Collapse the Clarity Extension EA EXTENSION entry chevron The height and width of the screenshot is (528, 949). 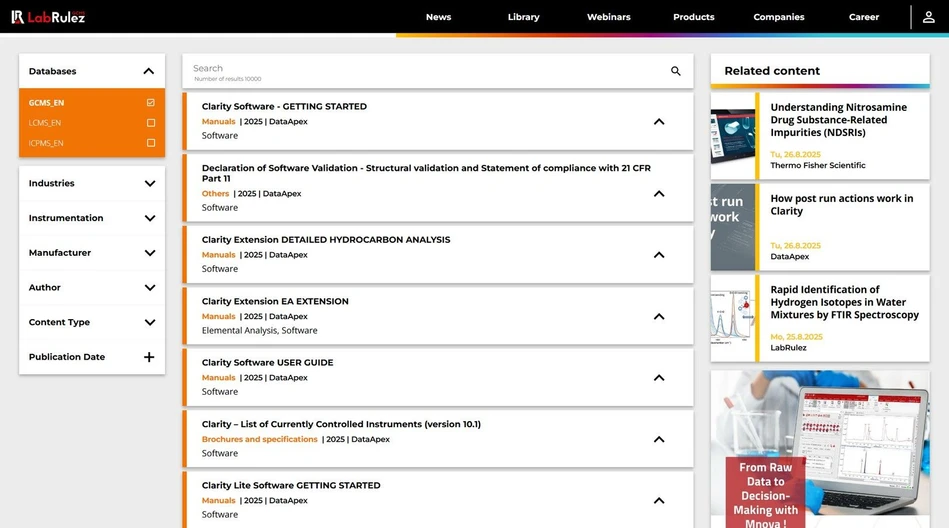click(x=659, y=317)
